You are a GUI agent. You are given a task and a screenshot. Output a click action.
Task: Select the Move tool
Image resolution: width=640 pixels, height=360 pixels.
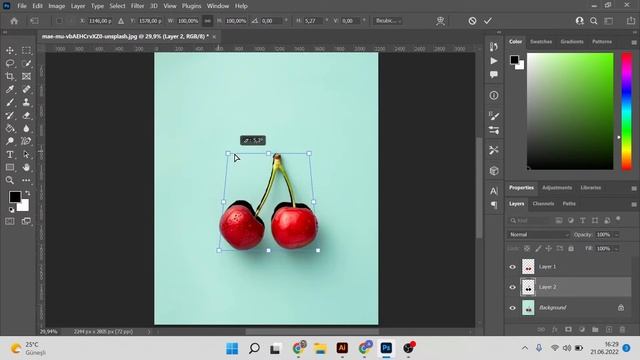(10, 50)
